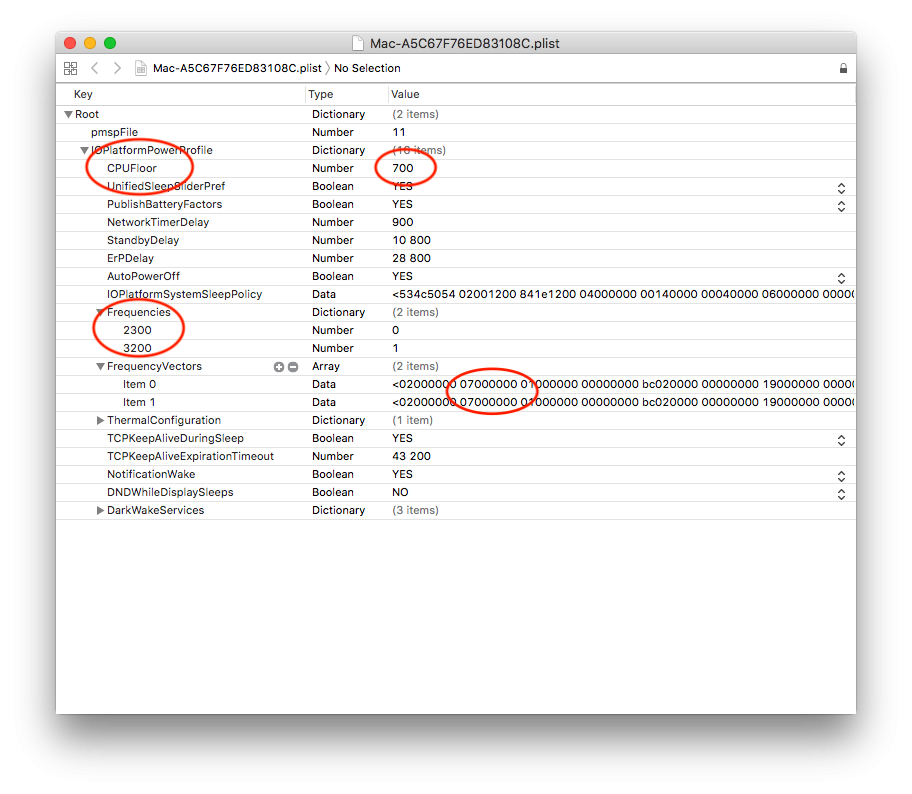Viewport: 912px width, 794px height.
Task: Collapse the FrequencyVectors array
Action: 100,367
